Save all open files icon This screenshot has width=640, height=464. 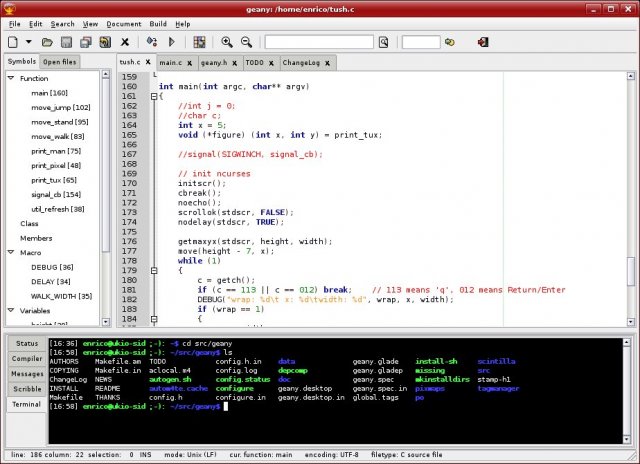(86, 42)
